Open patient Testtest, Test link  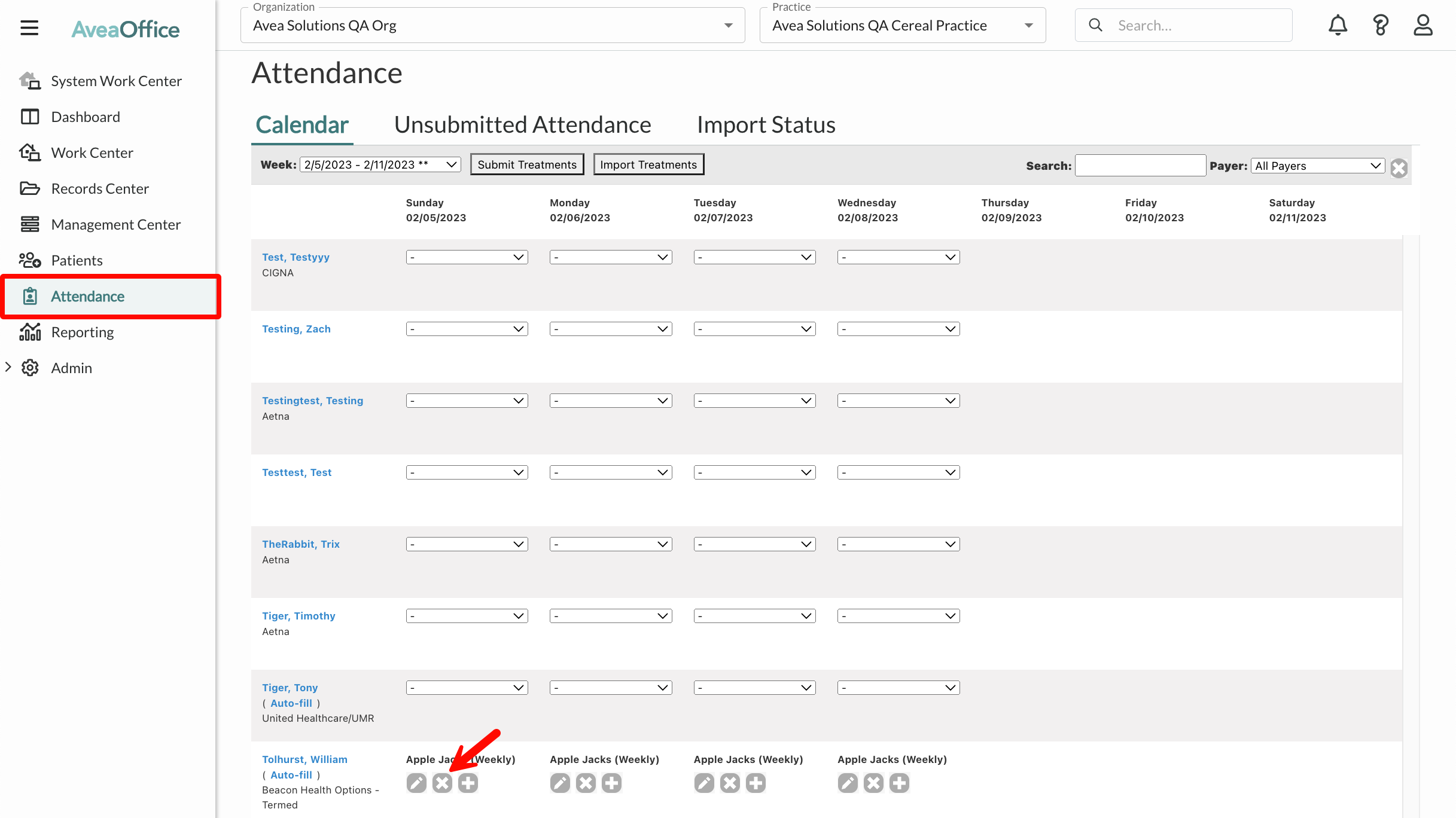[297, 472]
